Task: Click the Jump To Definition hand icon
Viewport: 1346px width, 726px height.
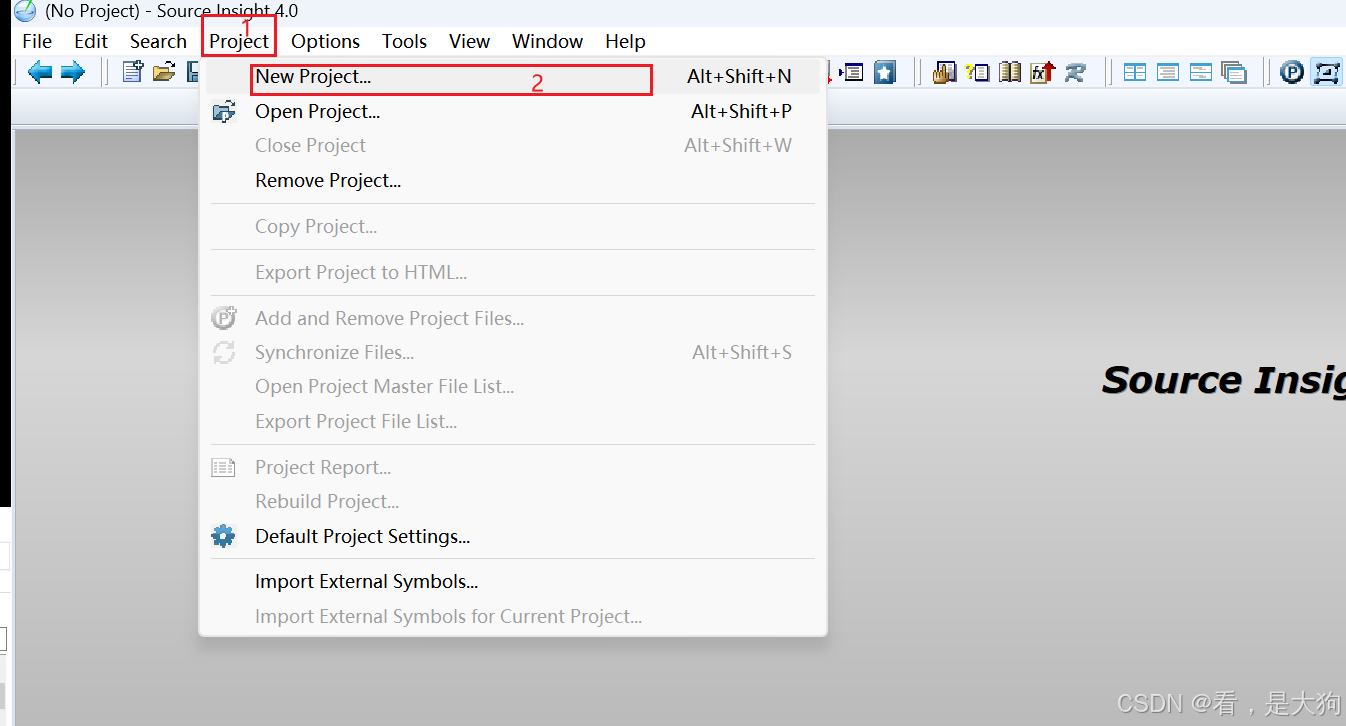Action: (944, 72)
